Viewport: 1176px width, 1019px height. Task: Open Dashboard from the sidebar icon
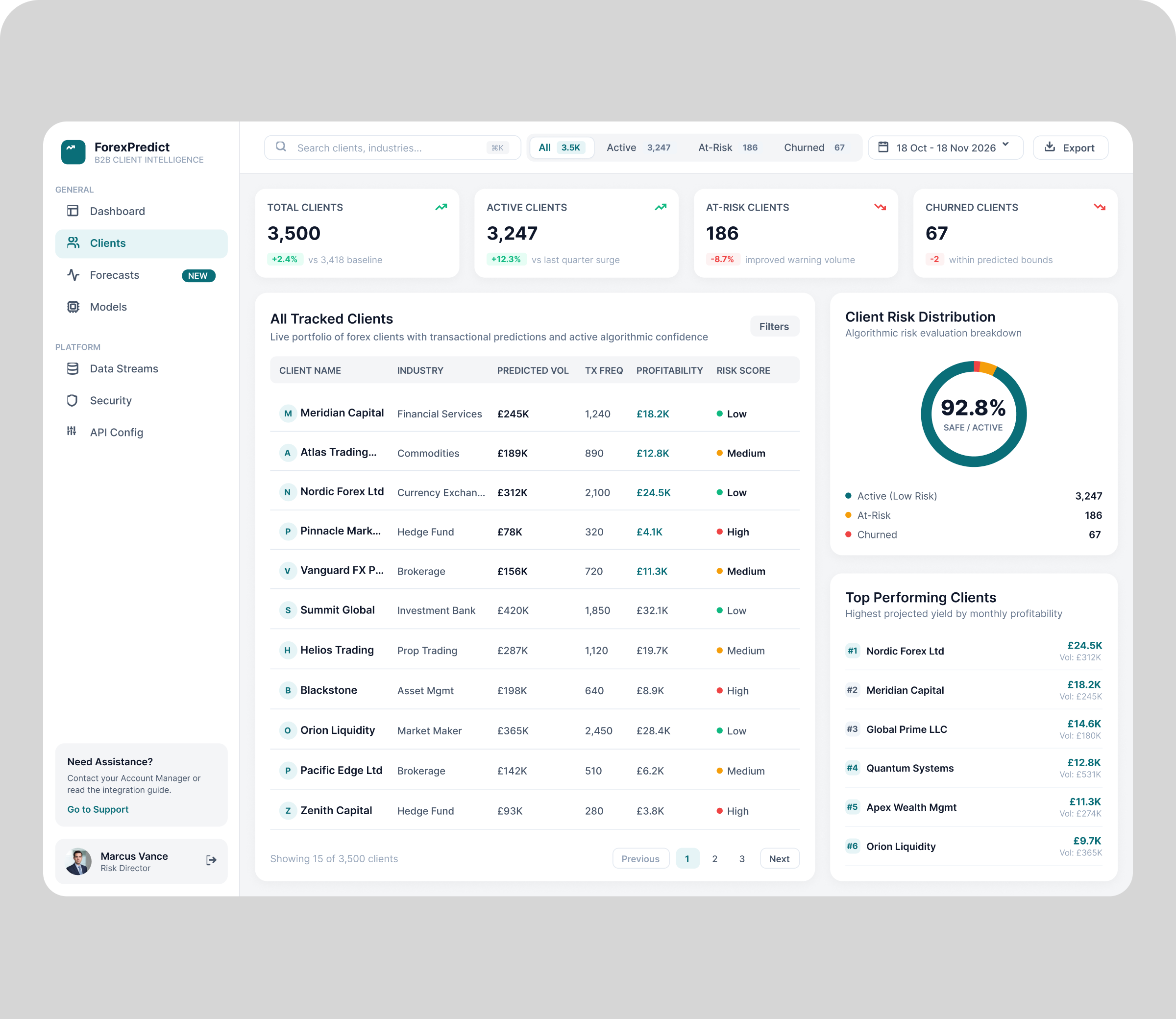point(73,211)
